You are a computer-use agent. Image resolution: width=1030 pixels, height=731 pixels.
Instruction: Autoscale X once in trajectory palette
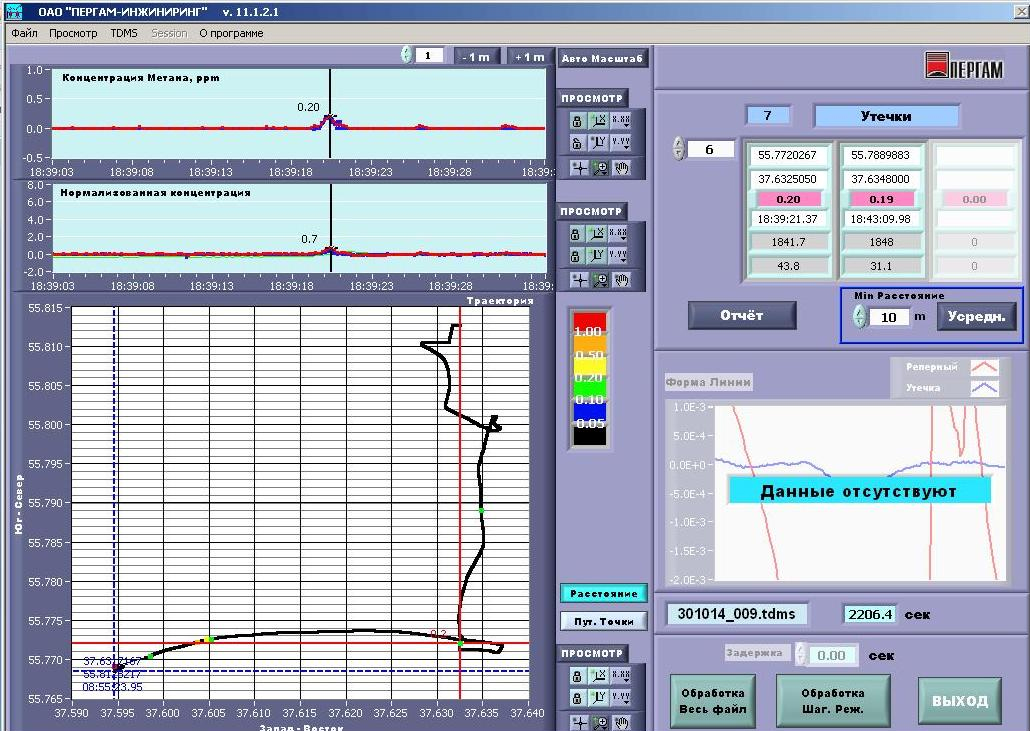click(598, 676)
